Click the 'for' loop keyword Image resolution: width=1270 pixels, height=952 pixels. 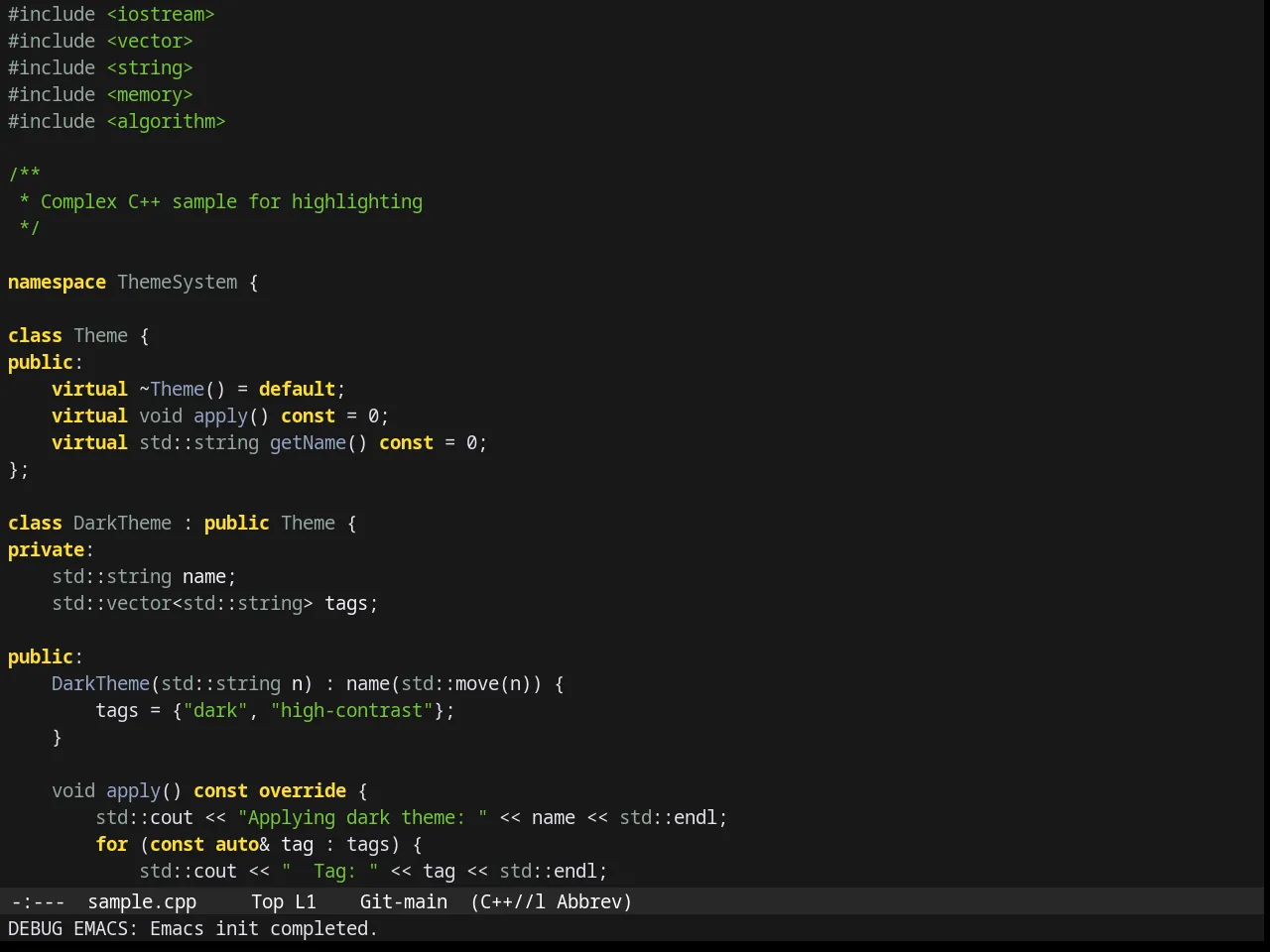(x=112, y=844)
